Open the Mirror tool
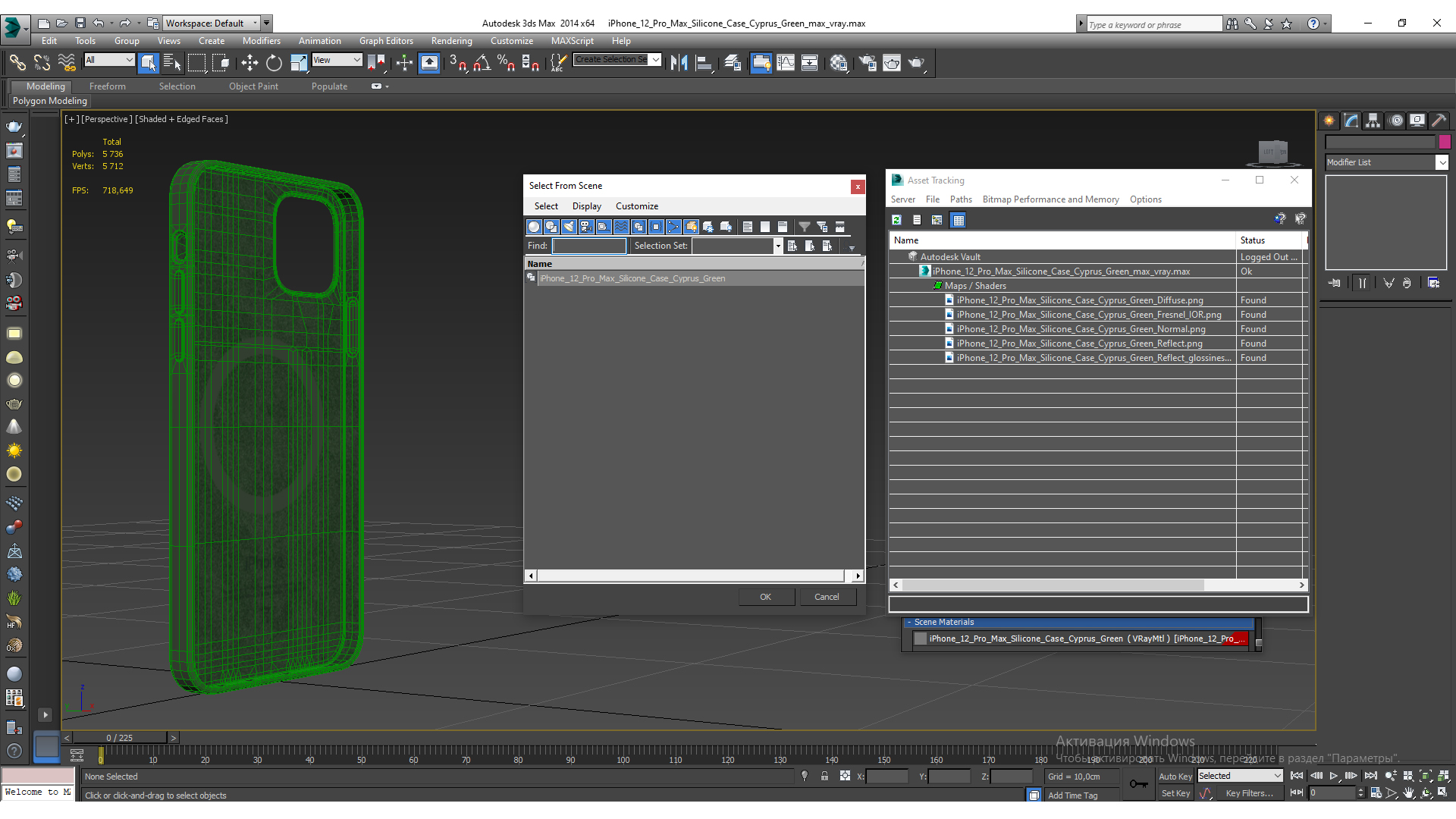This screenshot has height=819, width=1456. [679, 63]
